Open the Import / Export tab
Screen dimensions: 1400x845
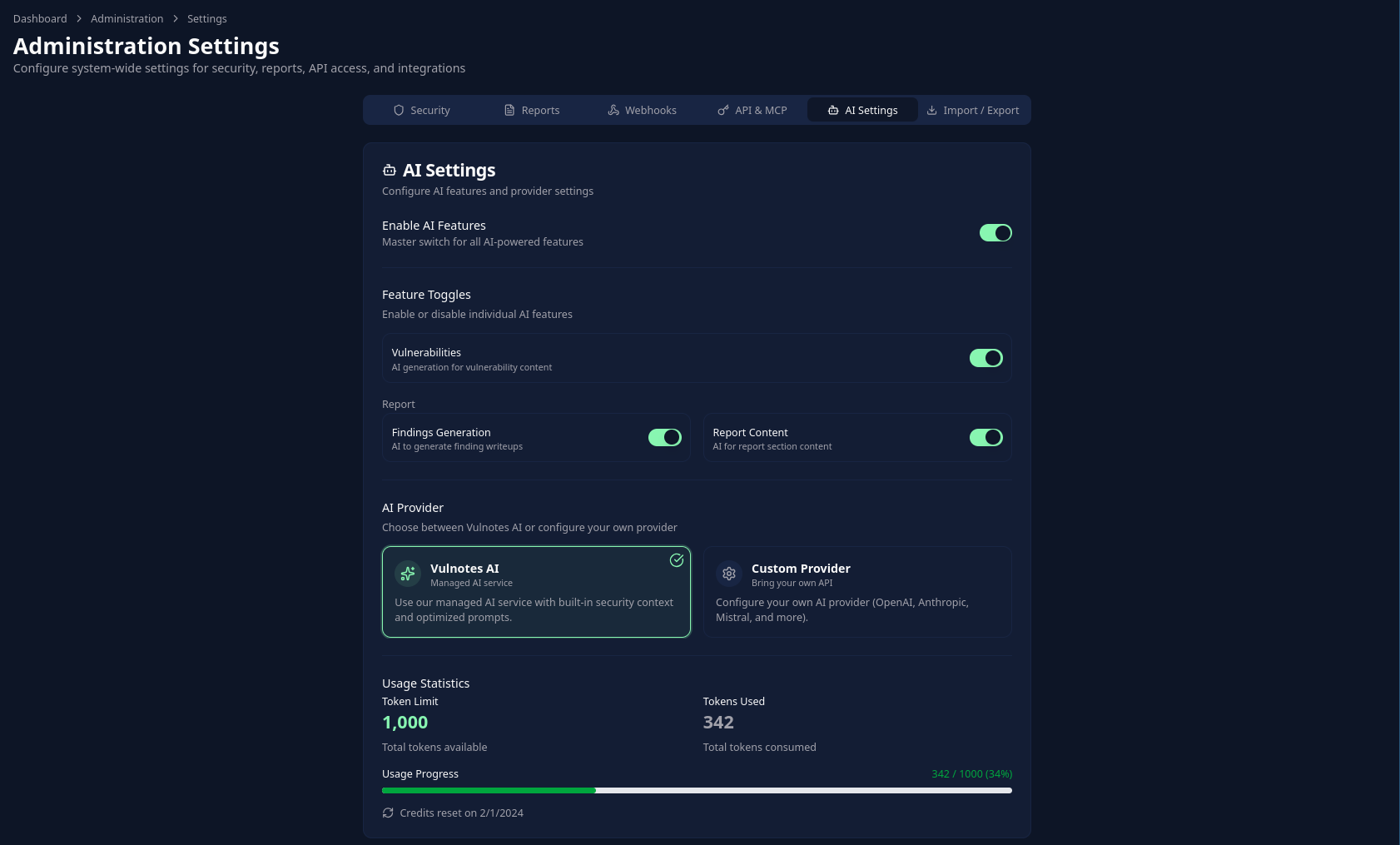click(973, 110)
